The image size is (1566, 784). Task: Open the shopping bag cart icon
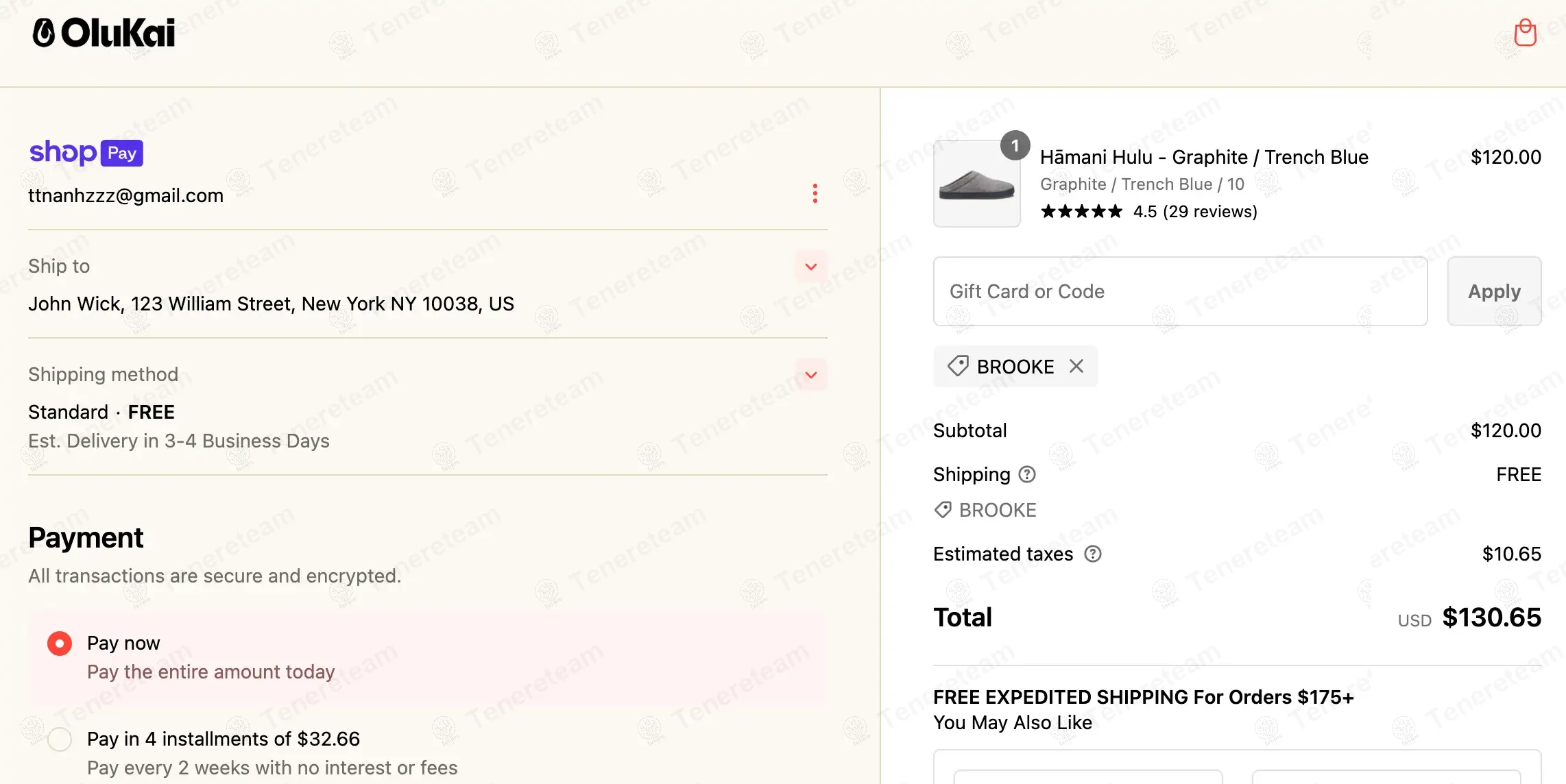click(1525, 33)
